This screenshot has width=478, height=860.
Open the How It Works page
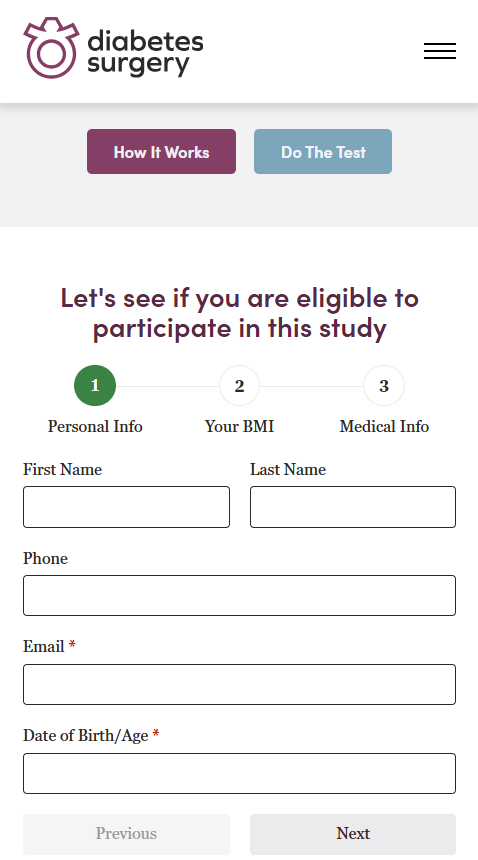161,152
